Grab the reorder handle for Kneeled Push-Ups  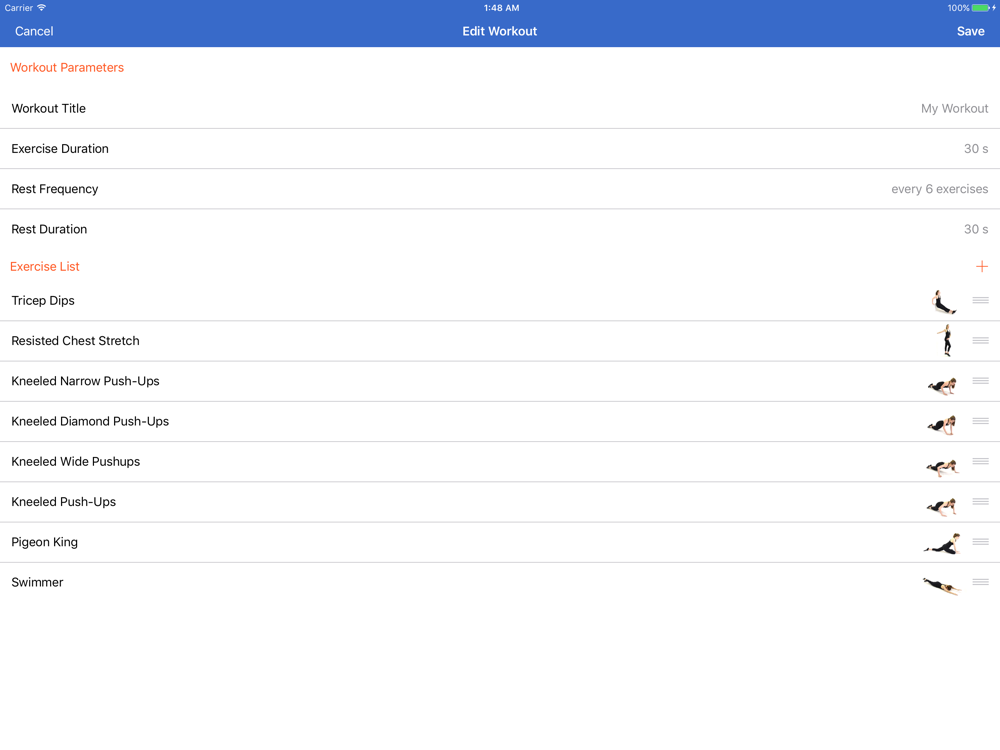tap(980, 501)
